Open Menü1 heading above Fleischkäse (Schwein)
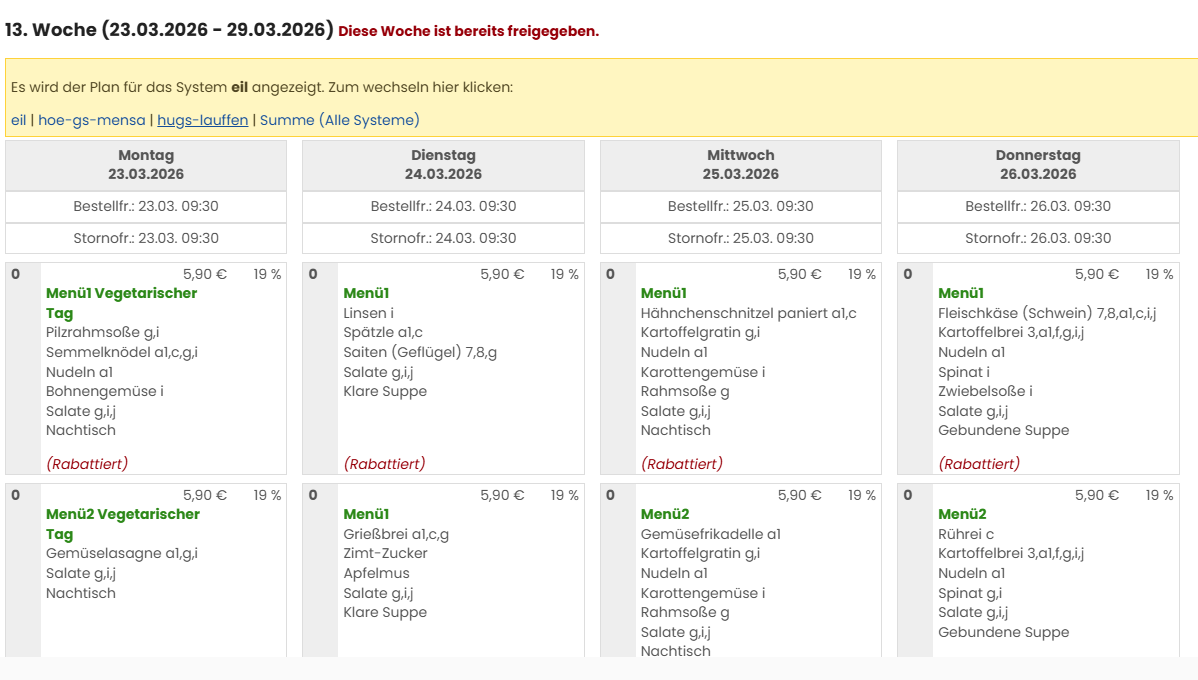The width and height of the screenshot is (1198, 680). 961,293
